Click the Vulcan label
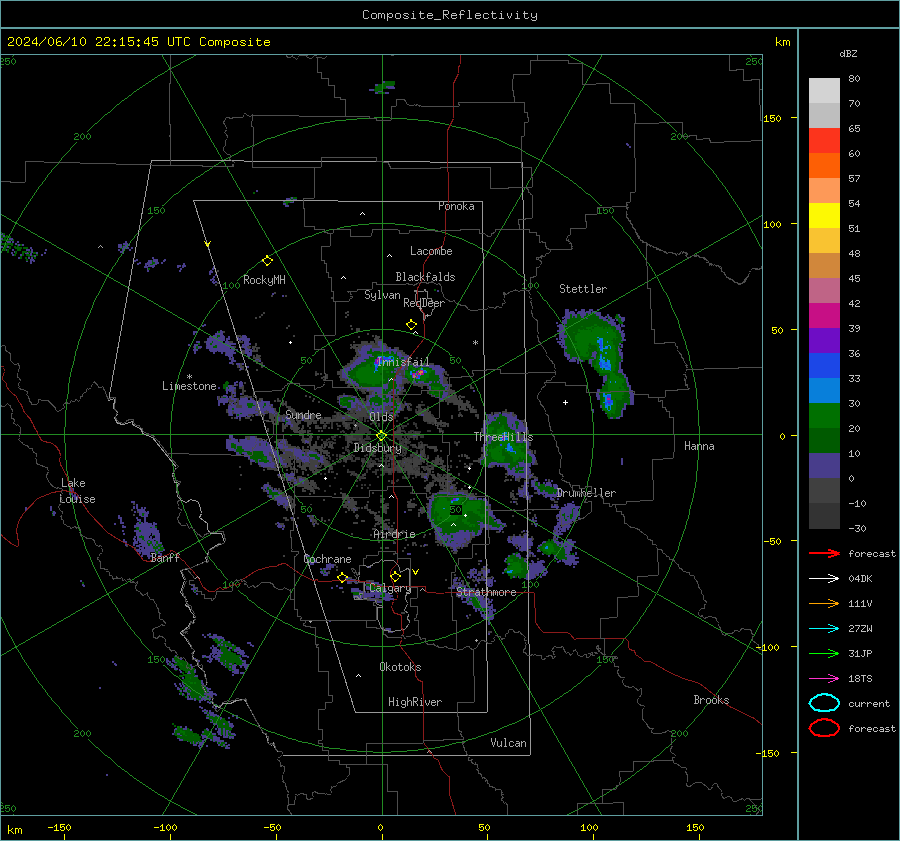900x841 pixels. point(508,743)
